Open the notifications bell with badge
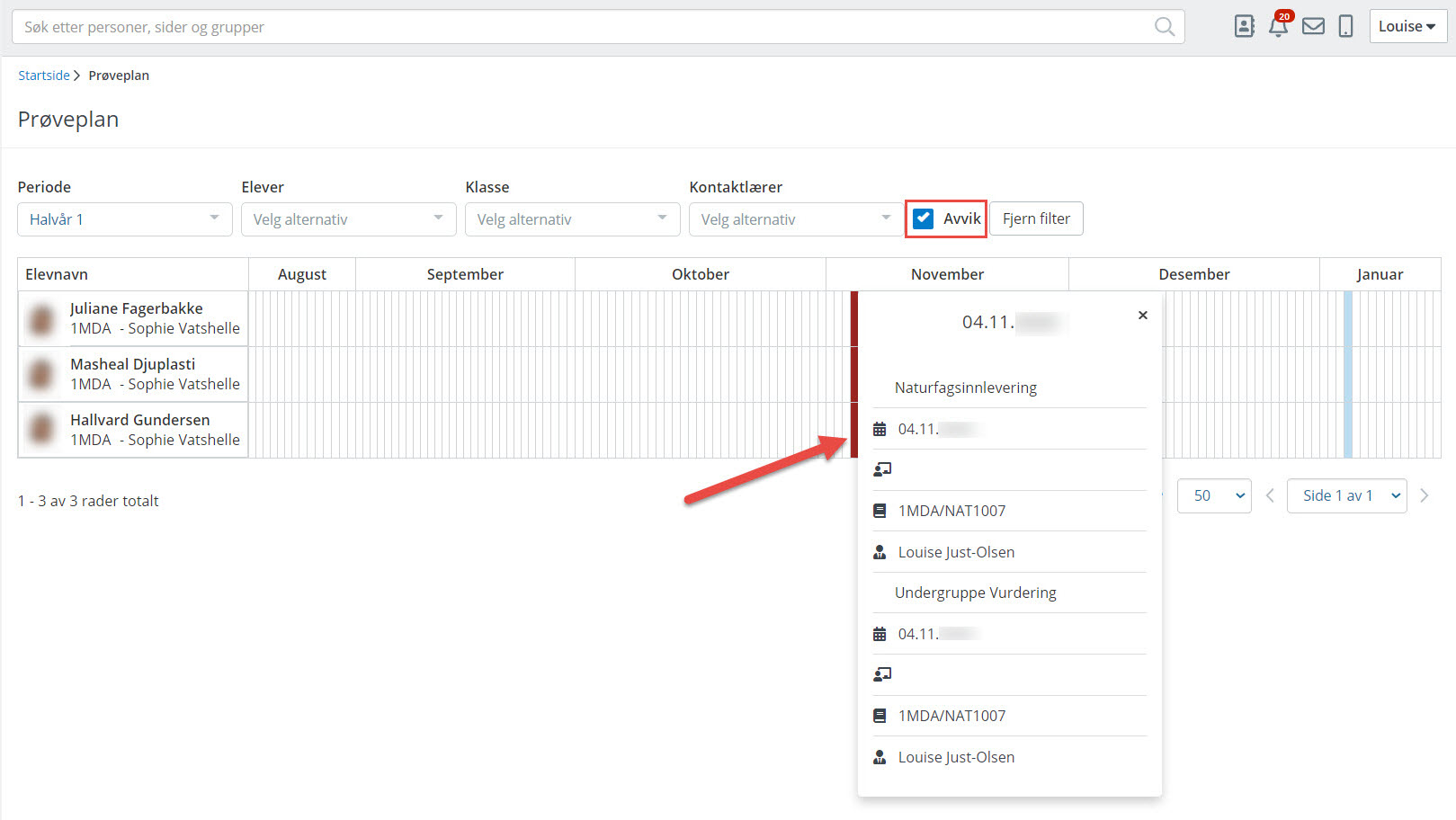This screenshot has width=1456, height=820. click(x=1278, y=25)
